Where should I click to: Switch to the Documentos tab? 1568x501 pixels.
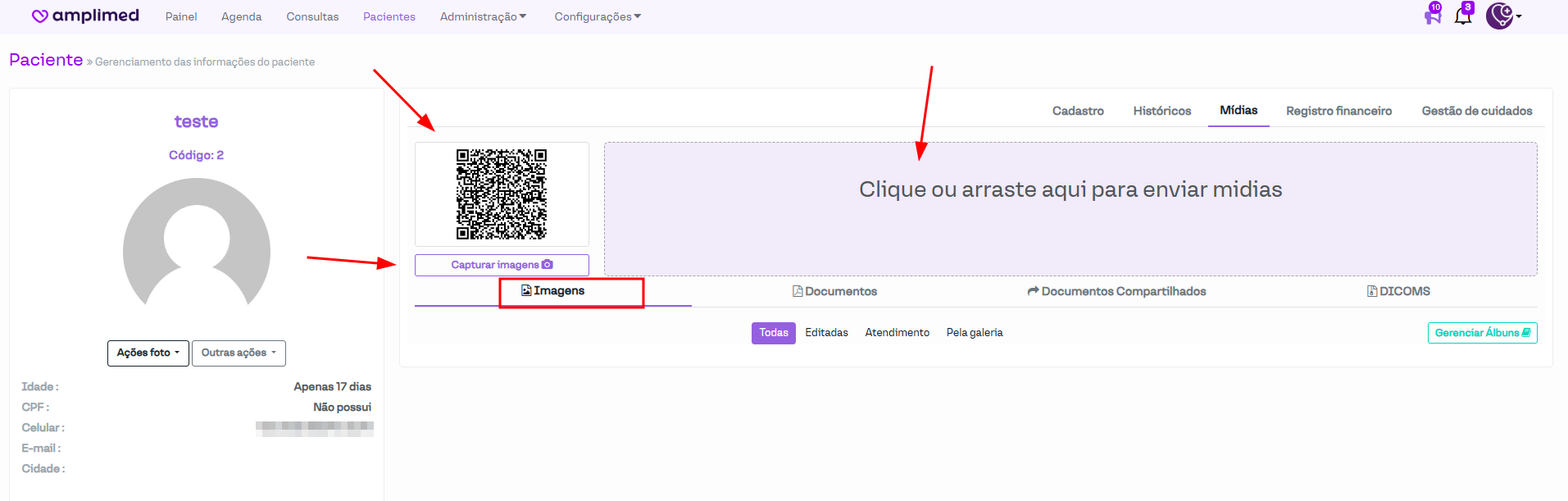tap(834, 291)
